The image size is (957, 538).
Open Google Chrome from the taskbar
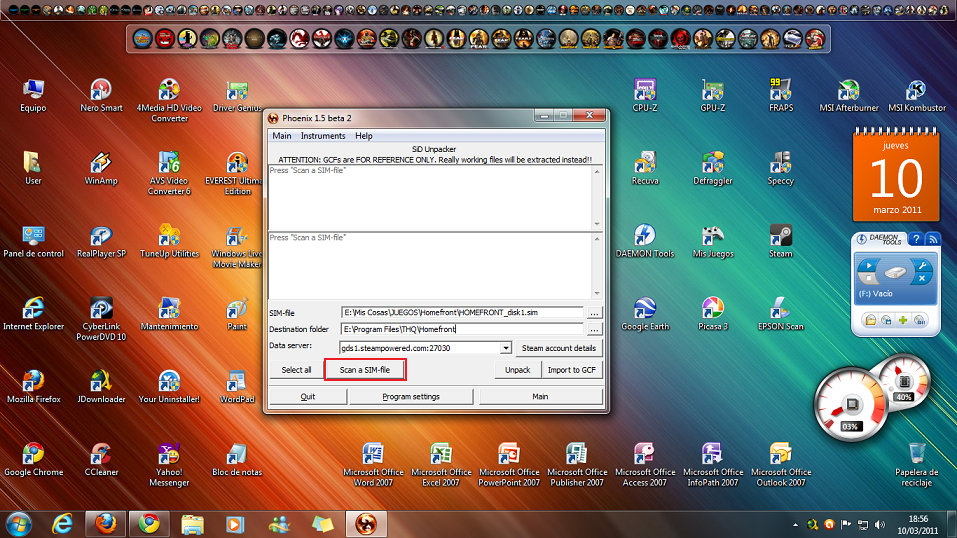coord(148,524)
